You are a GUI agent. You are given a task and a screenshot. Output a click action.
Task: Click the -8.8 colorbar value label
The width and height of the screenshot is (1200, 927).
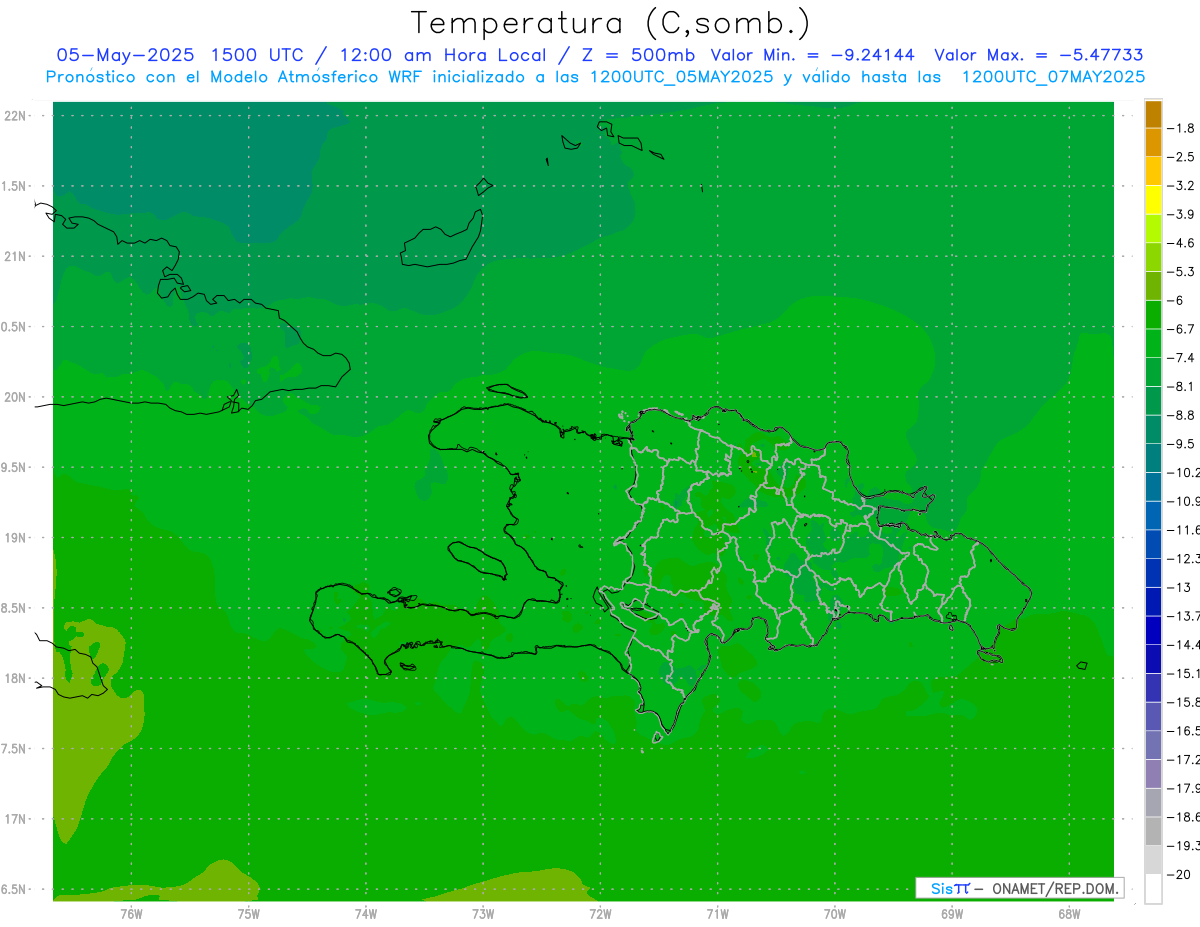(1183, 415)
